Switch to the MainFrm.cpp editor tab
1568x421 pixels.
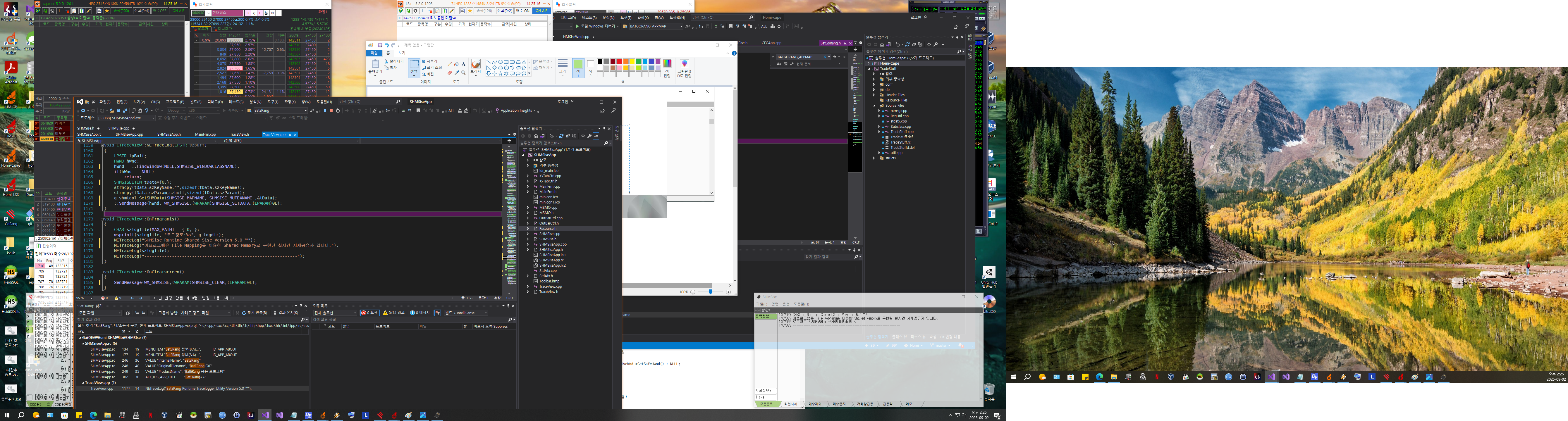coord(205,134)
